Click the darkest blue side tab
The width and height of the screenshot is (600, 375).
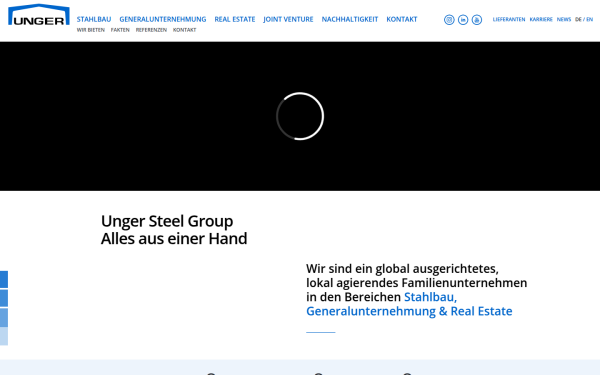point(4,279)
